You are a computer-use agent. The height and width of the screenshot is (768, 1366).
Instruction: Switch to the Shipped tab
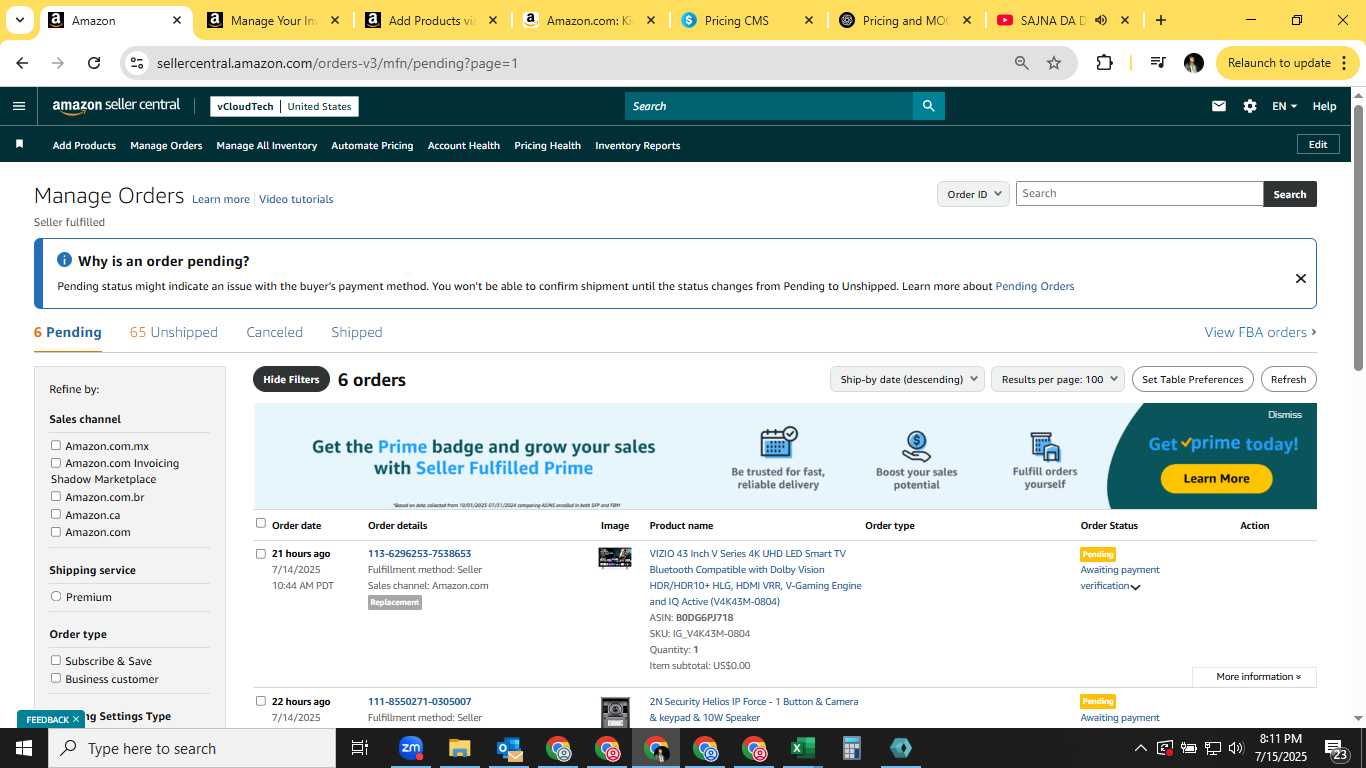(357, 332)
